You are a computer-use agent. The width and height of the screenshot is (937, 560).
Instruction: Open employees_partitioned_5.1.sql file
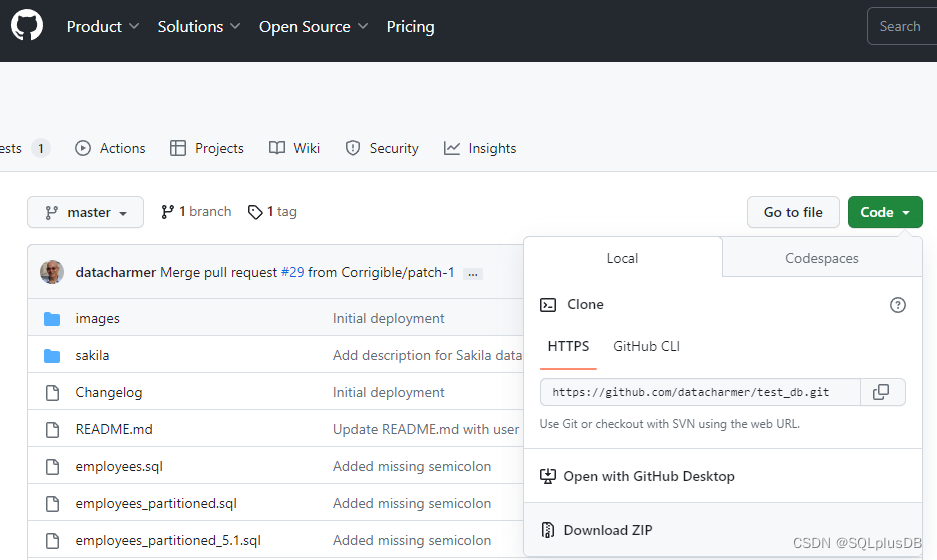tap(168, 541)
